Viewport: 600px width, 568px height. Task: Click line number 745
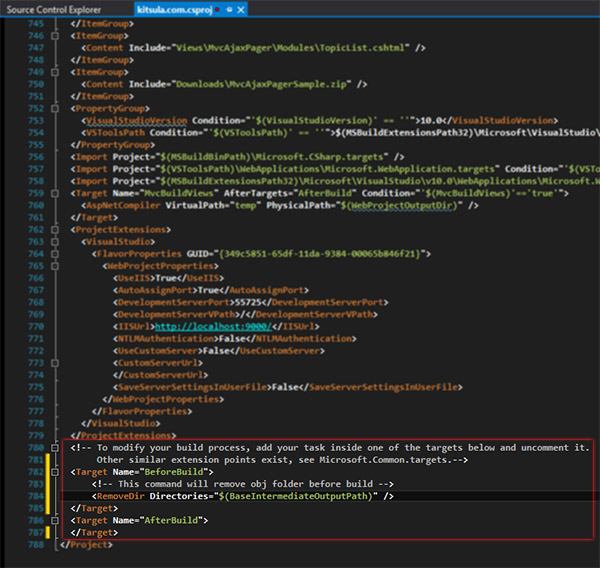pos(36,24)
